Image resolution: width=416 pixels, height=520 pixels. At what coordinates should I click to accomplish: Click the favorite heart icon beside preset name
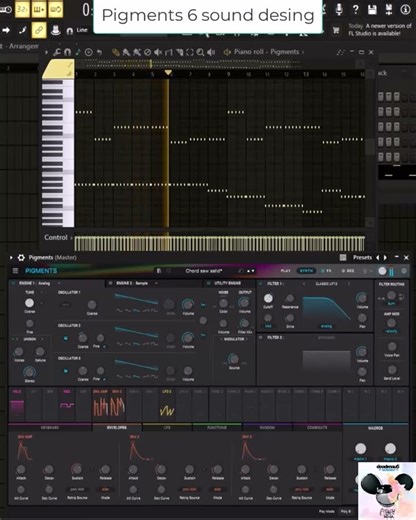pos(169,271)
